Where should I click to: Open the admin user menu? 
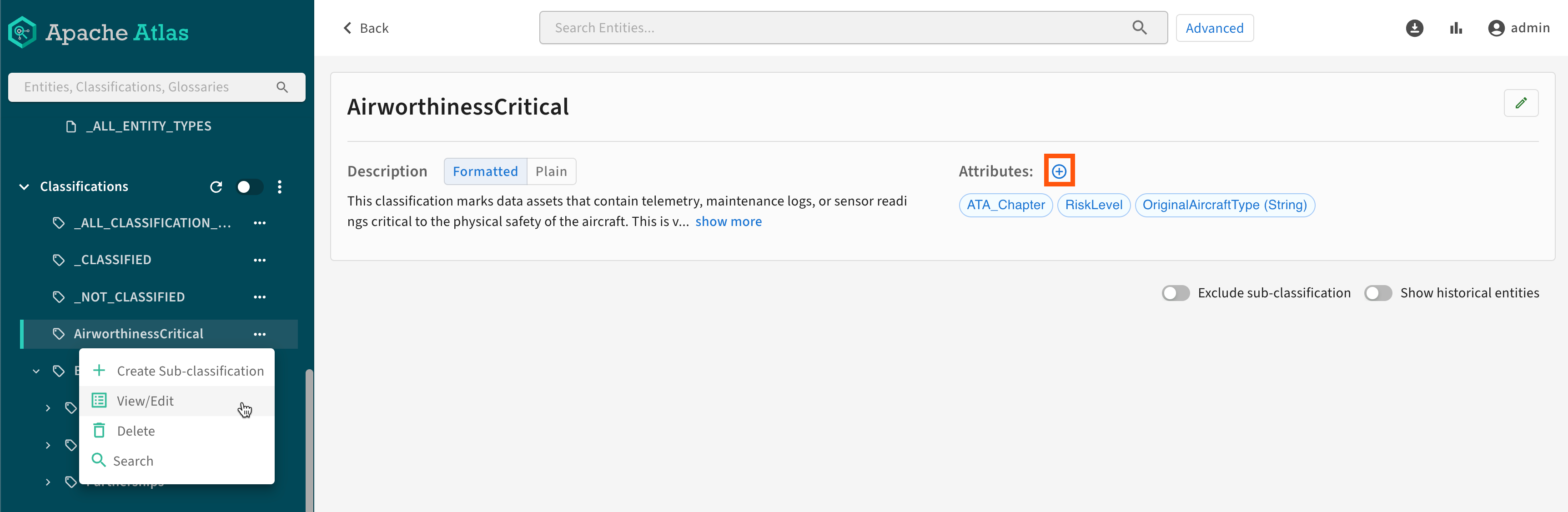pyautogui.click(x=1518, y=28)
